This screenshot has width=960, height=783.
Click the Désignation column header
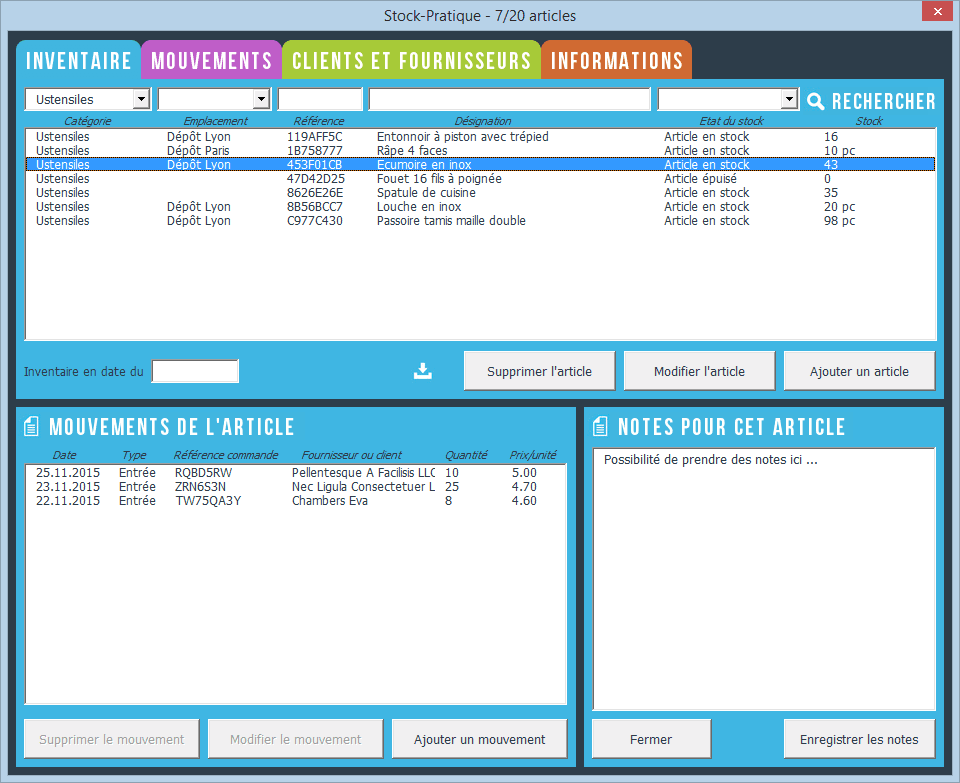[x=482, y=121]
